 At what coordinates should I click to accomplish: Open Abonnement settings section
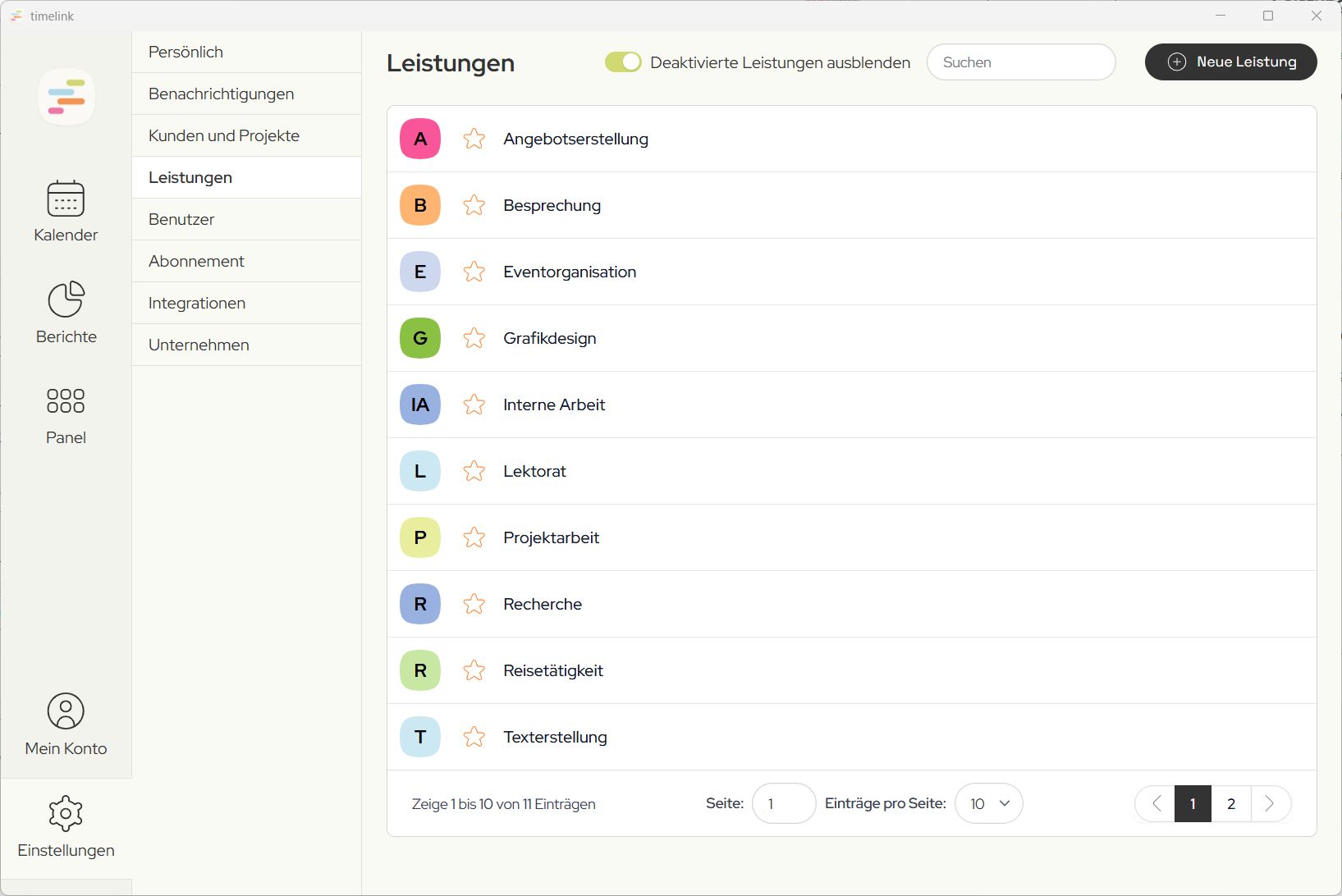pos(246,262)
